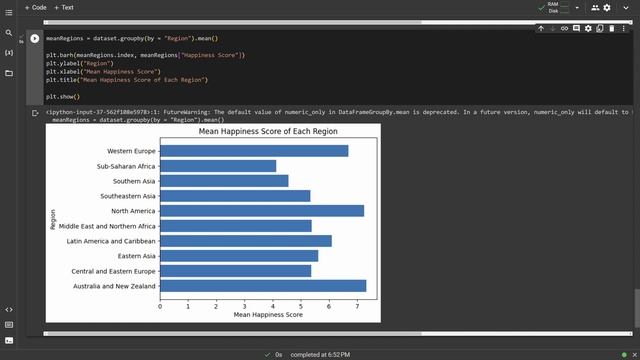Click the 'Western Europe' chart label

tap(131, 151)
